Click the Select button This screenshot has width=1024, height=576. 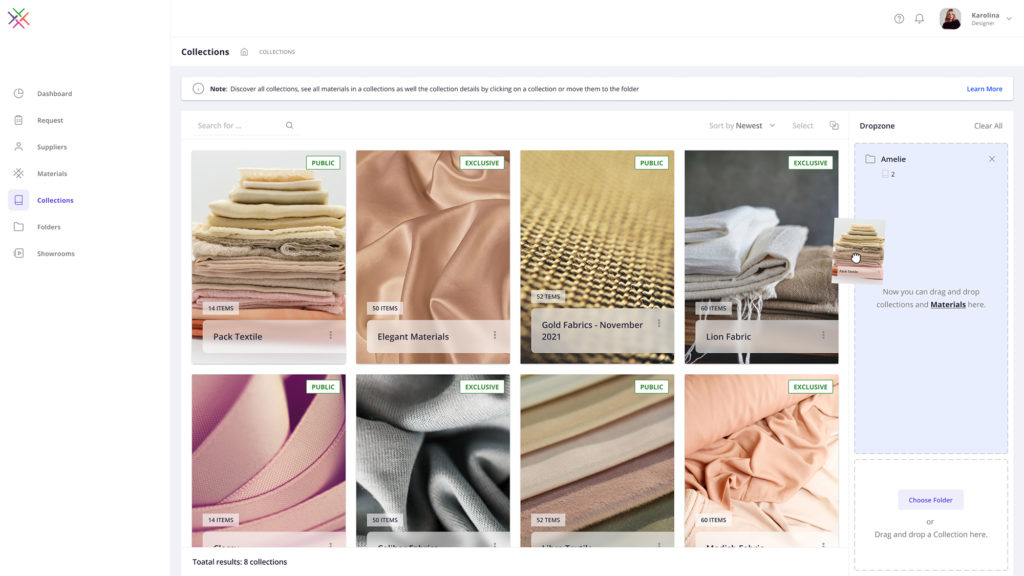click(x=803, y=125)
